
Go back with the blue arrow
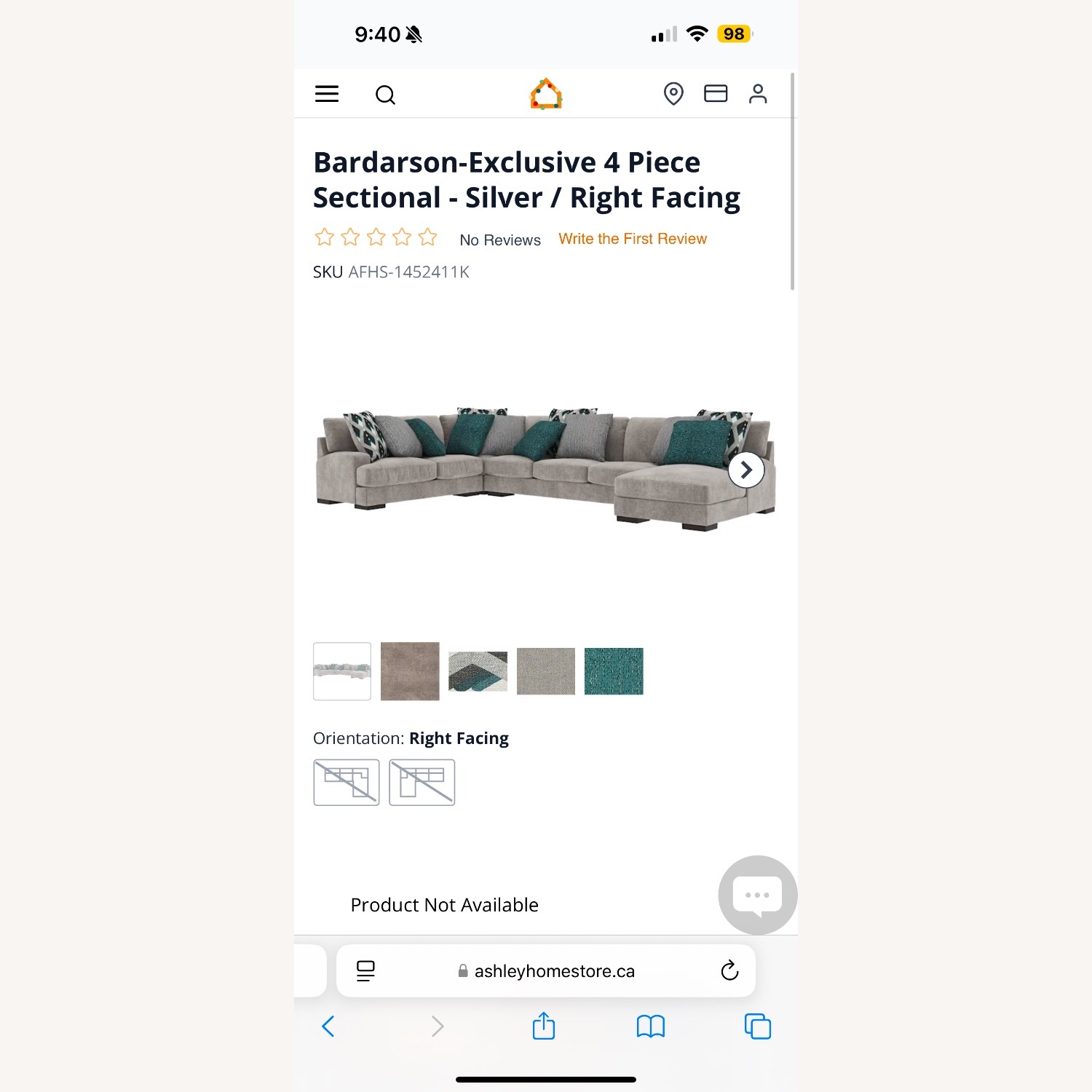(328, 1026)
